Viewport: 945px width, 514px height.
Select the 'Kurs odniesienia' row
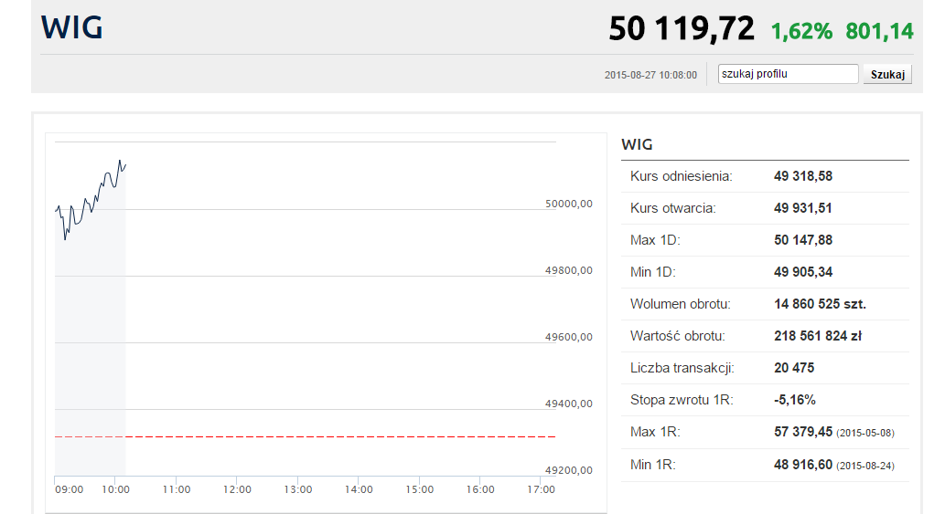681,177
